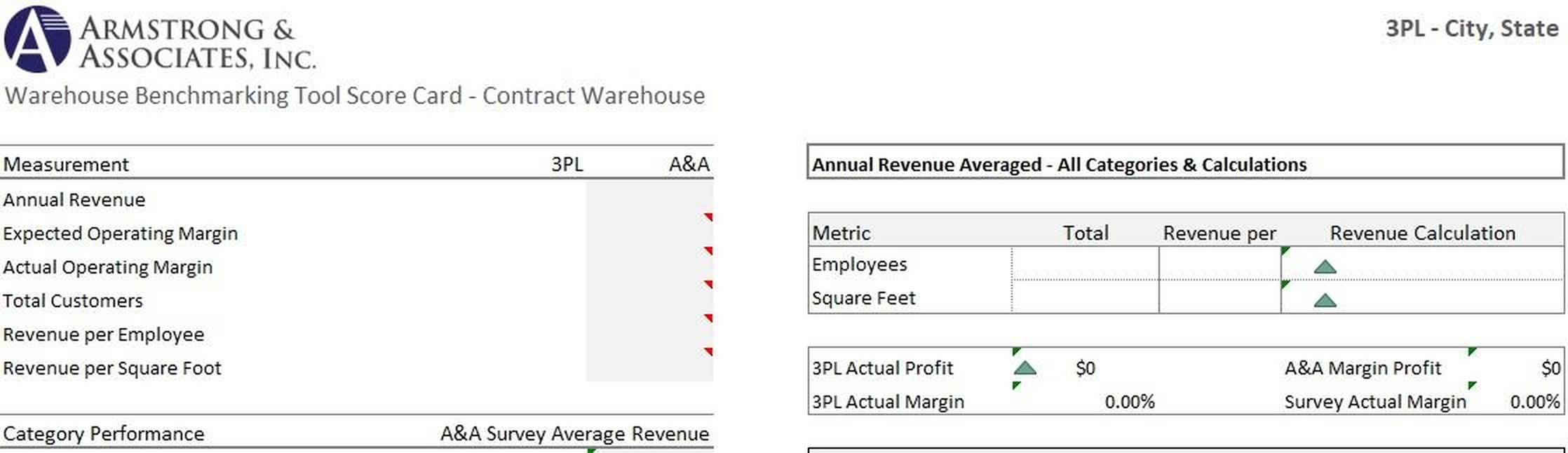Click the A&A Margin Profit $0 value
The image size is (1568, 453).
point(1550,368)
